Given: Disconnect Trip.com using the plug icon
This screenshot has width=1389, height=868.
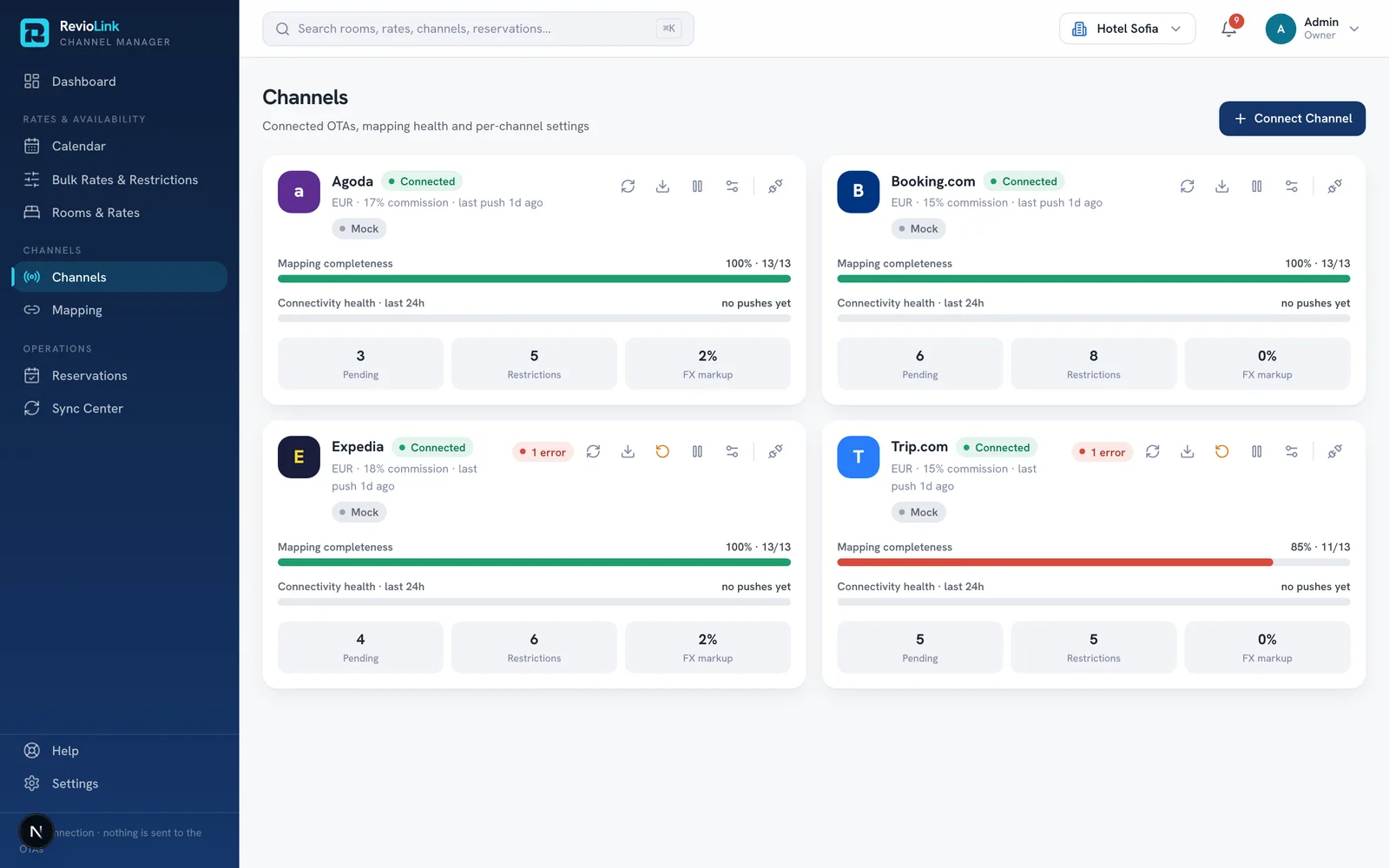Looking at the screenshot, I should point(1334,451).
